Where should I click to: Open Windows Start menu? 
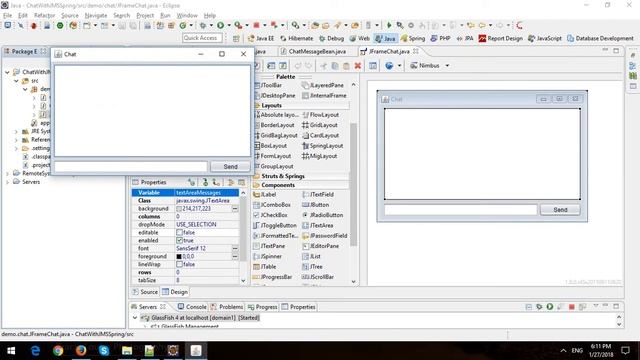click(x=11, y=351)
